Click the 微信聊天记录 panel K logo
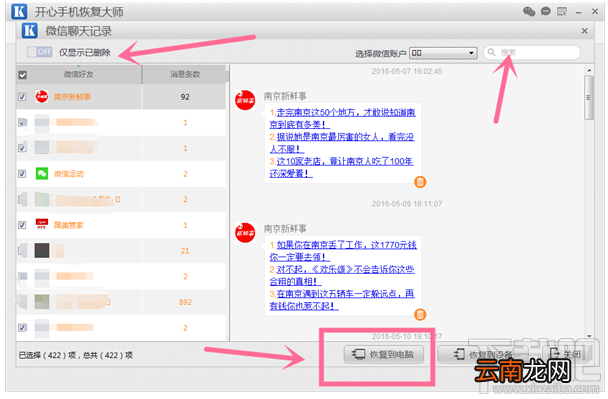608x399 pixels. click(30, 30)
